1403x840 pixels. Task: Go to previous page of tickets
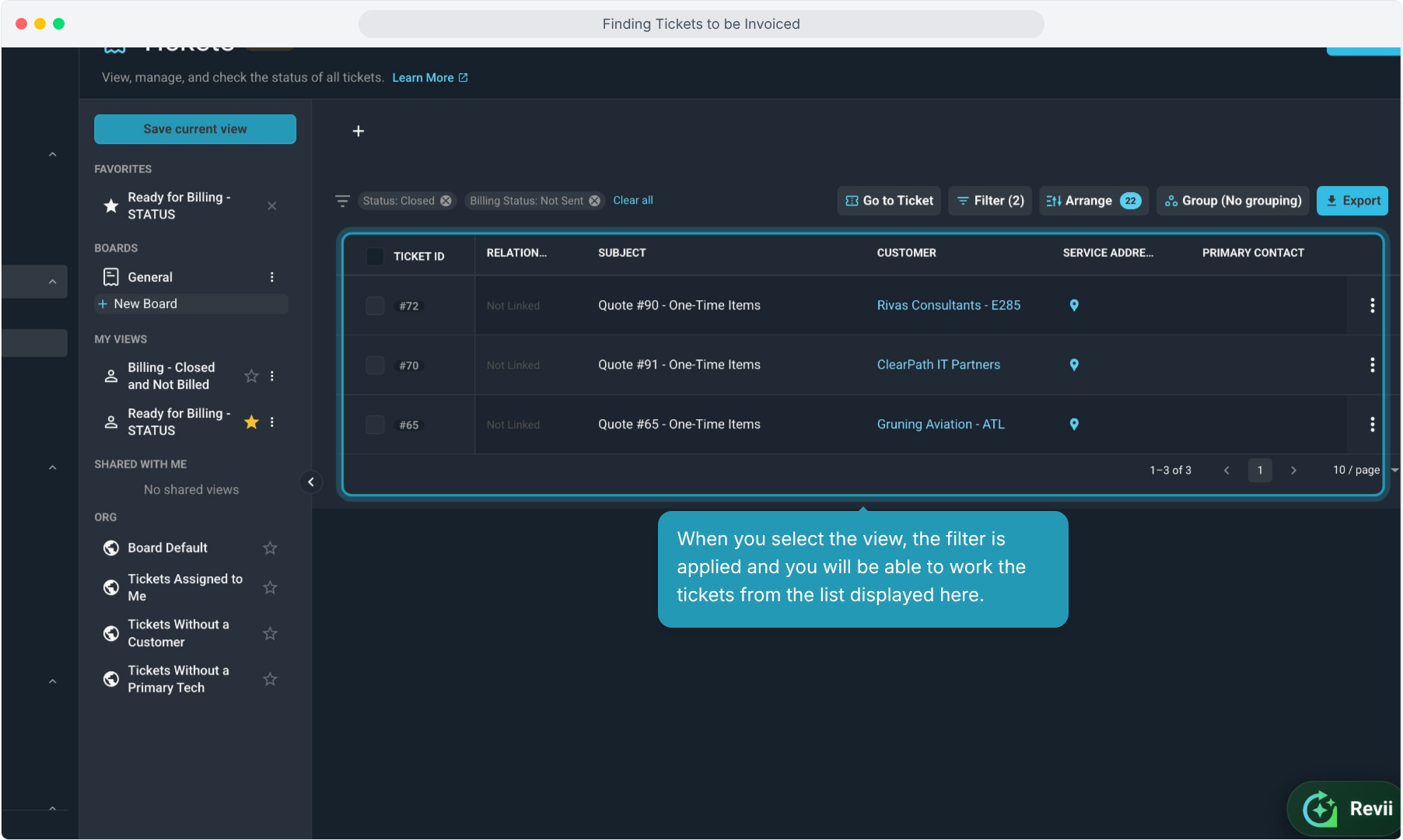click(1226, 471)
